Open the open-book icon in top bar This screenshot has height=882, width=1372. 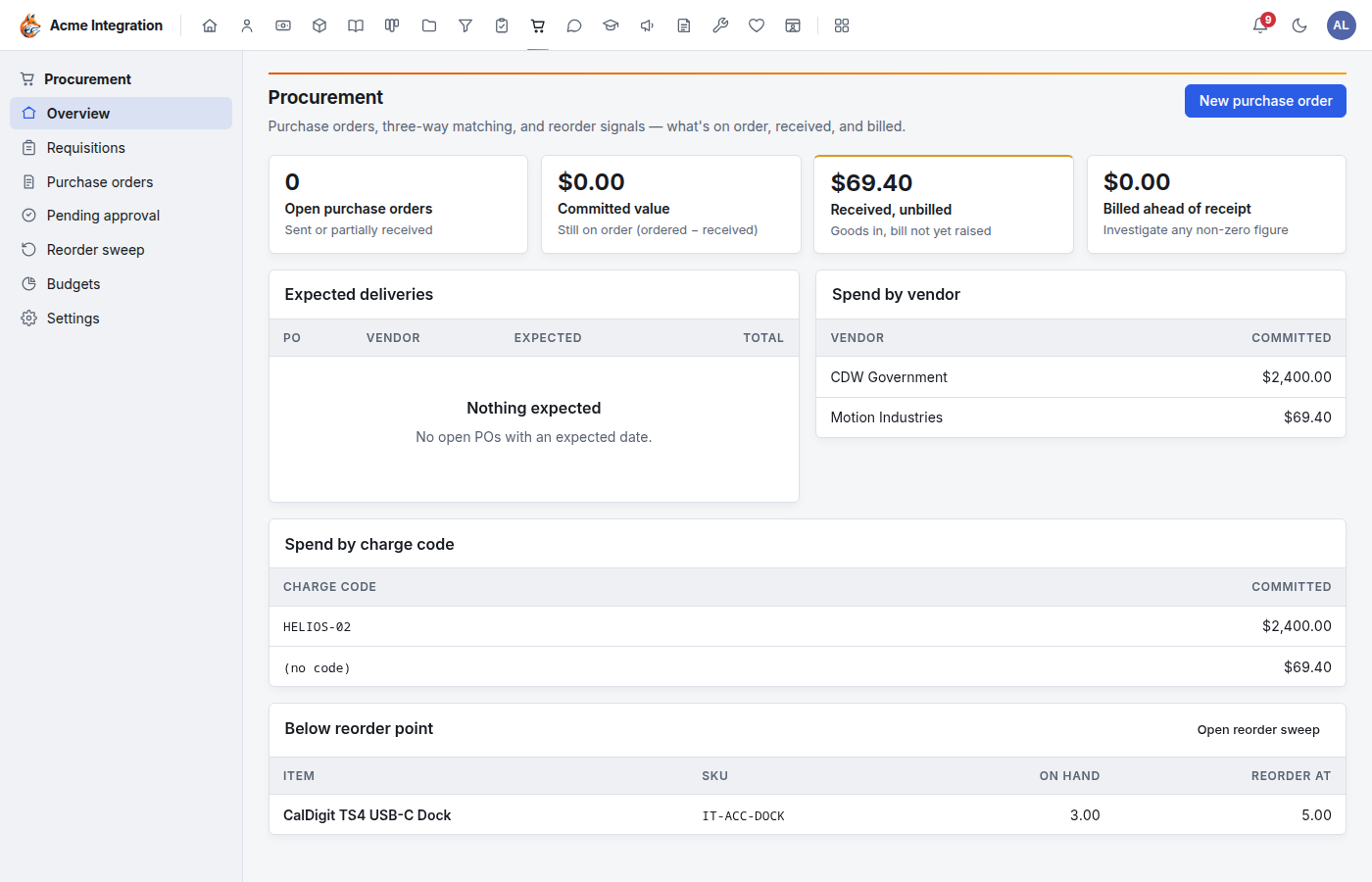[x=356, y=25]
